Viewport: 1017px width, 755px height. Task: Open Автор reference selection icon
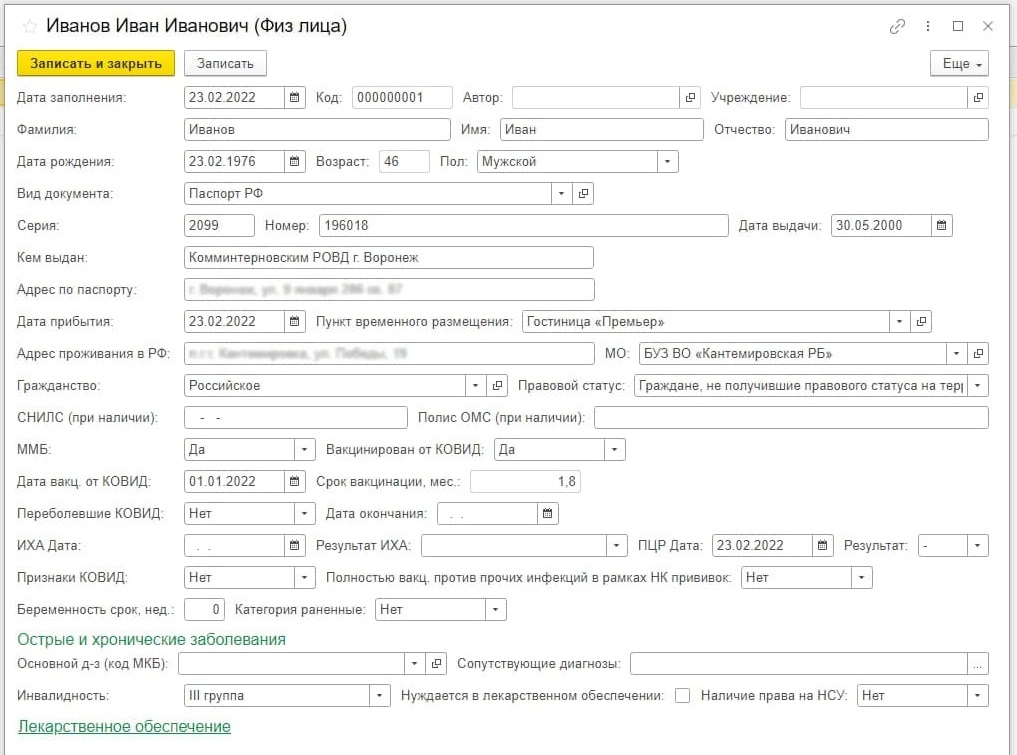coord(690,97)
